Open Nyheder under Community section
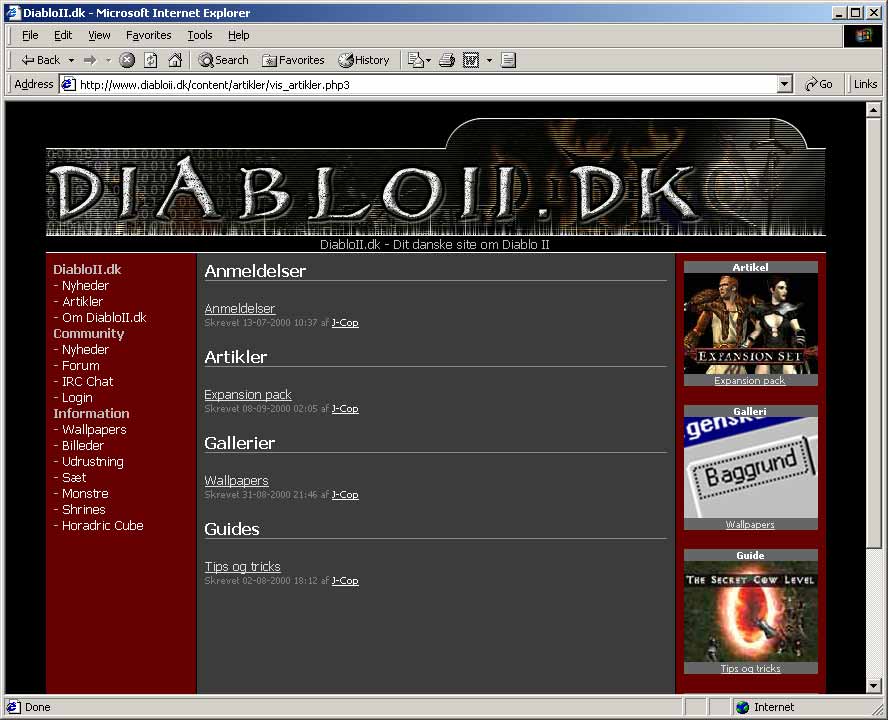Viewport: 888px width, 720px height. (85, 350)
